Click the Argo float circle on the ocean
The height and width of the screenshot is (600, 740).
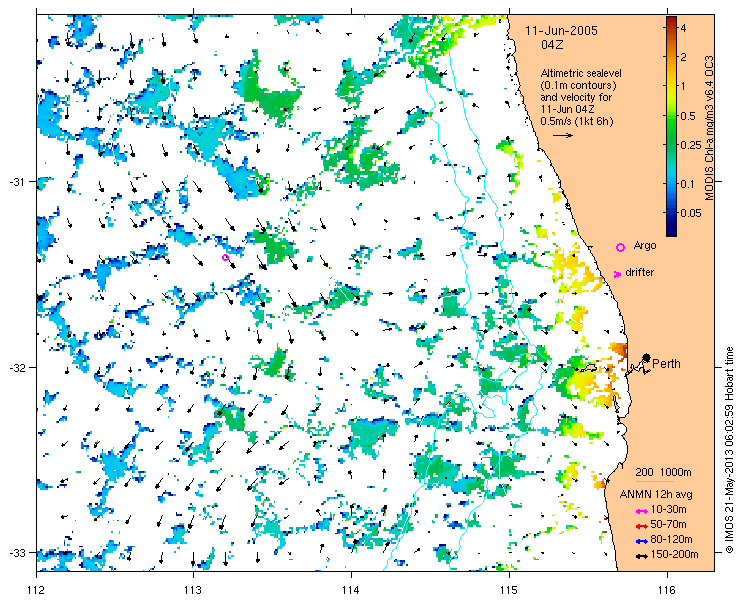click(225, 257)
